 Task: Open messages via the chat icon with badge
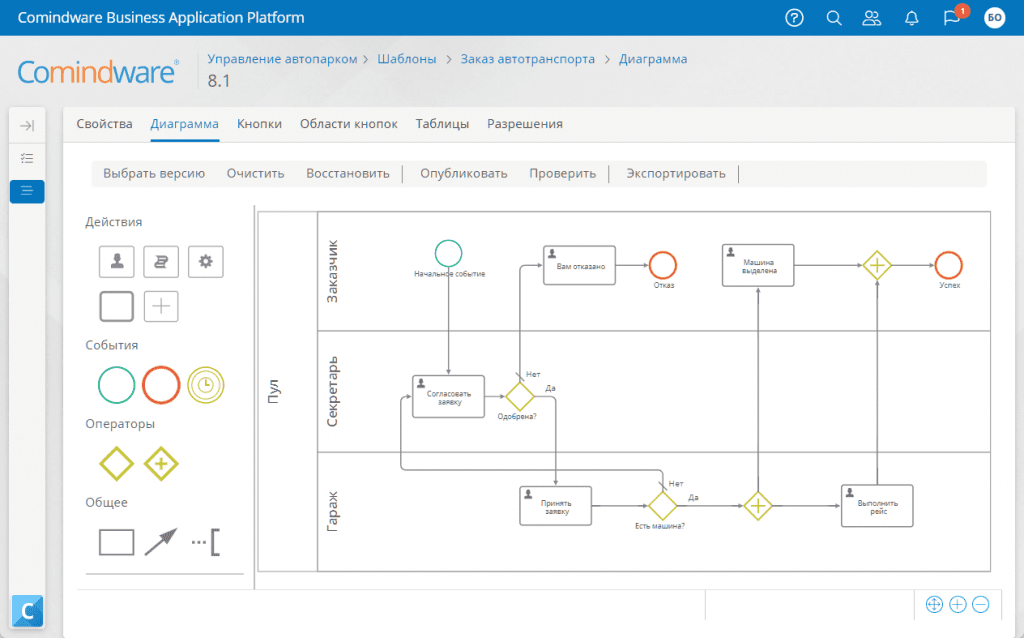(x=950, y=17)
